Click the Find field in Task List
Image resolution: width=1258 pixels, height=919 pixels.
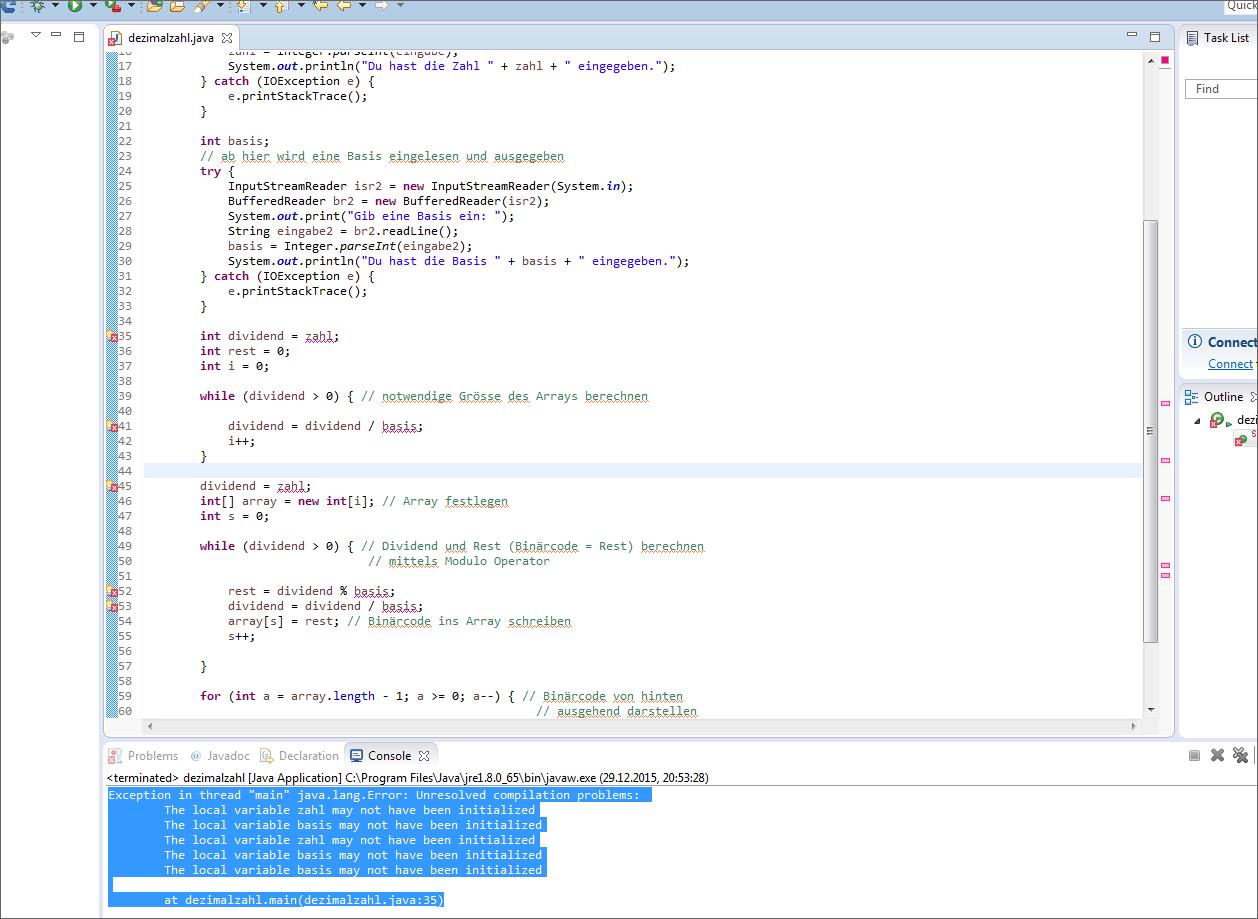[x=1220, y=89]
